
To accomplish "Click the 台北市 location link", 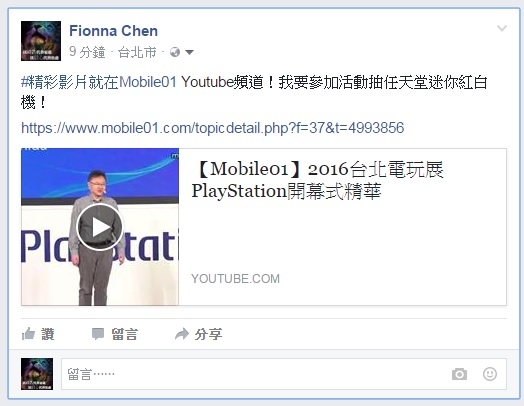I will click(x=137, y=52).
